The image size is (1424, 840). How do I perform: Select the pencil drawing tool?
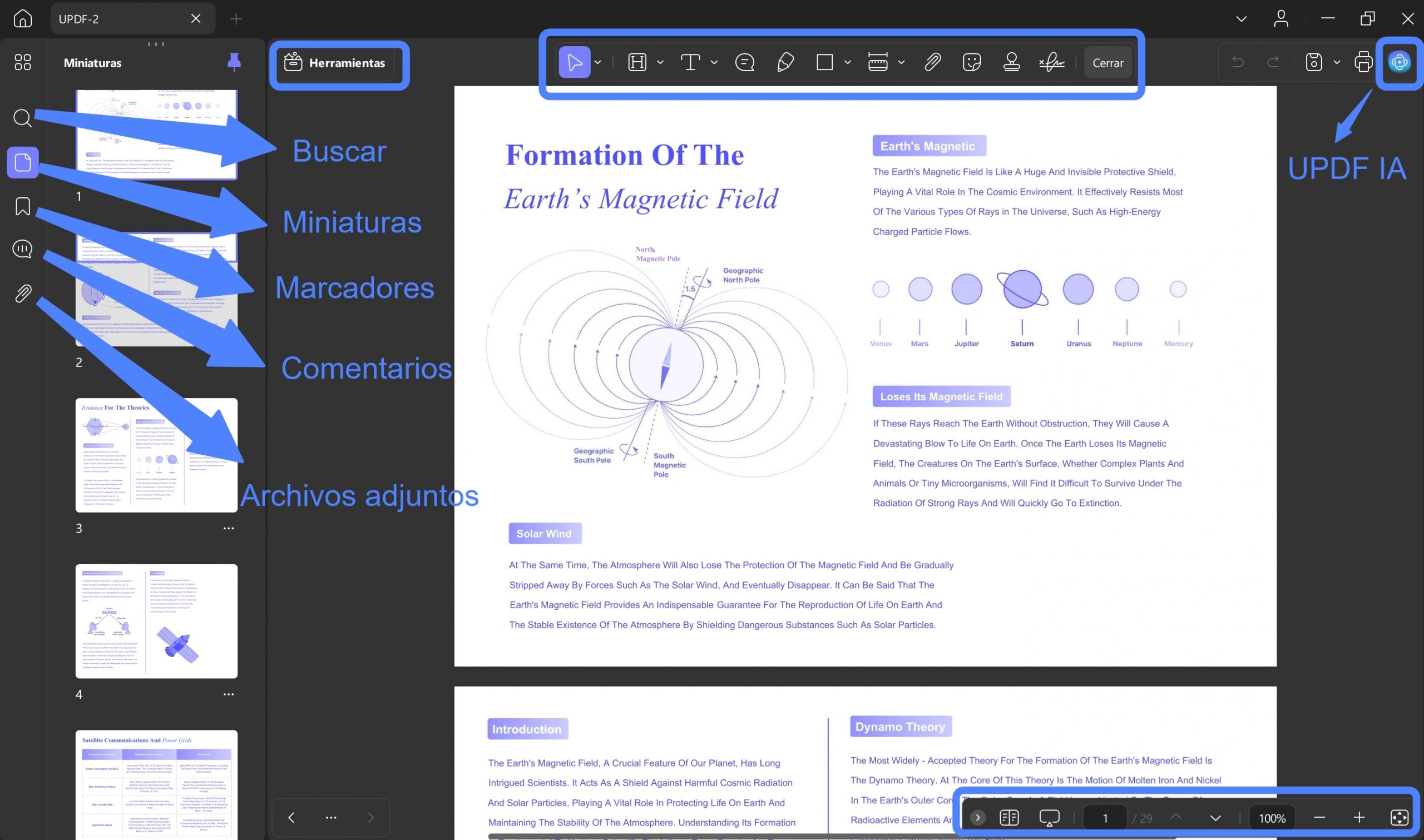click(785, 62)
